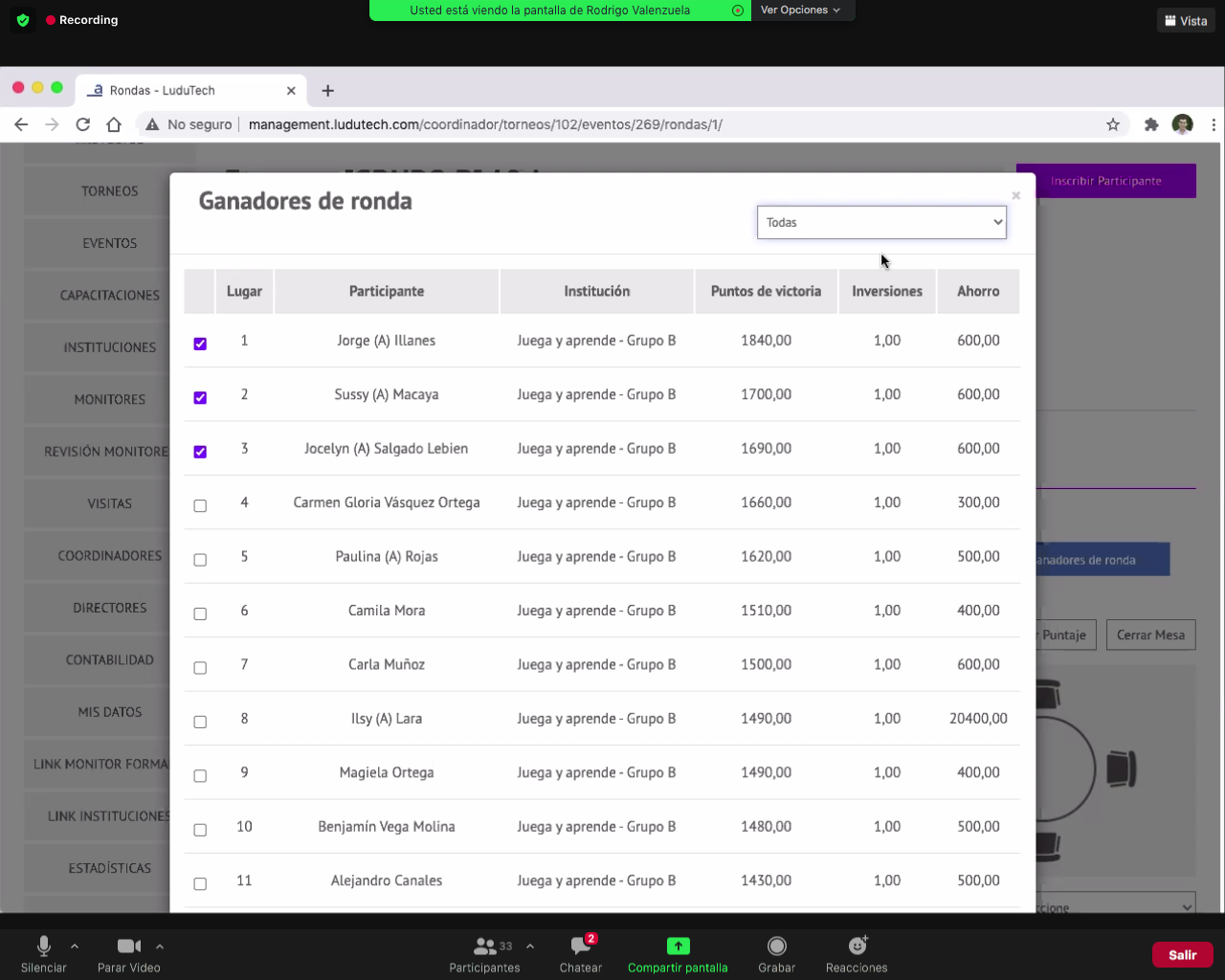Expand audio options arrow beside Silenciar
This screenshot has height=980, width=1225.
pyautogui.click(x=75, y=946)
